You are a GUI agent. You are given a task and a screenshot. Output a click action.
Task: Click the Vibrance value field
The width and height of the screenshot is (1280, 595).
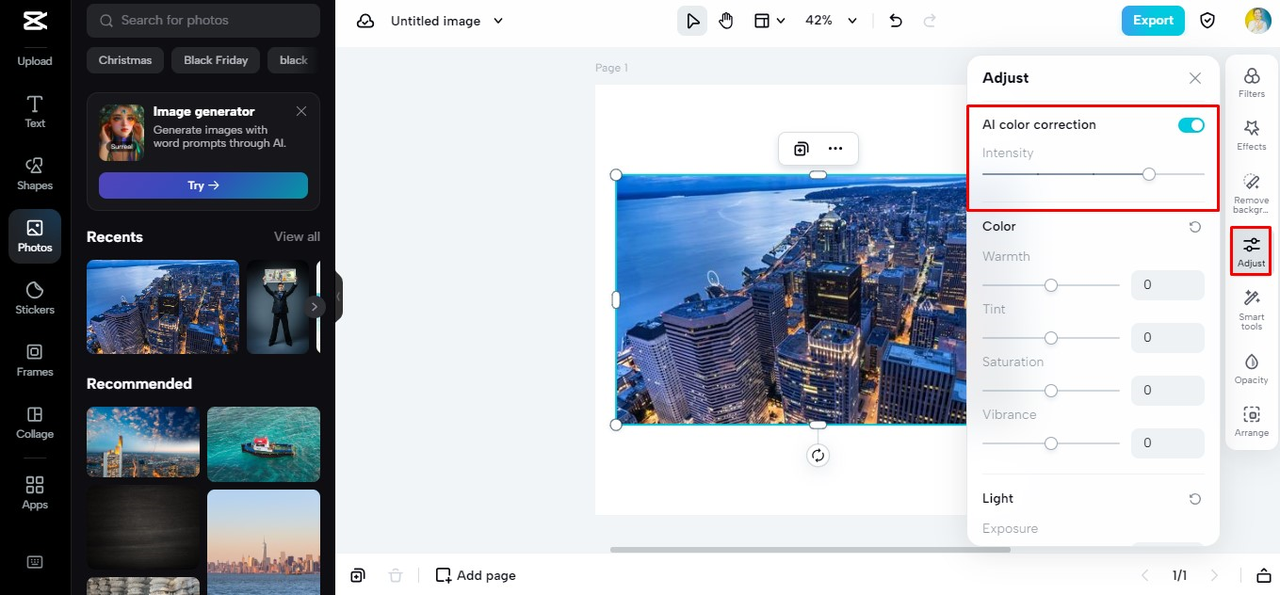click(x=1167, y=443)
